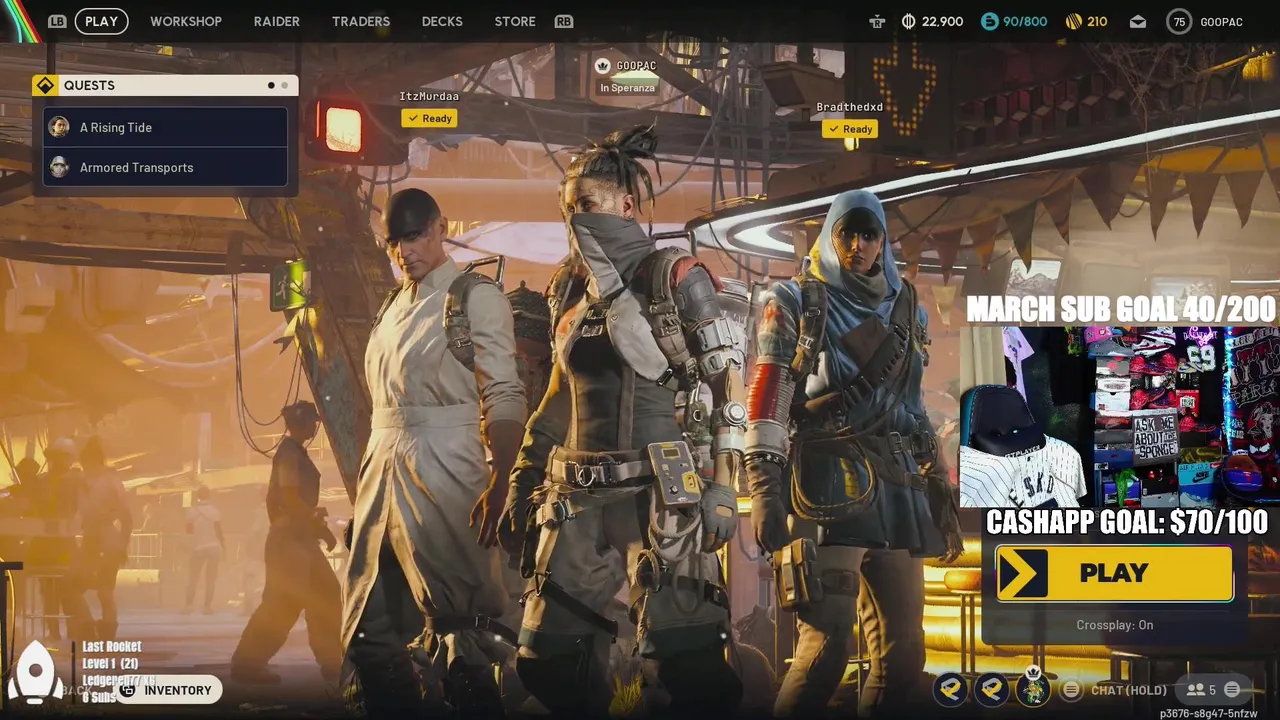Click the yellow striped currency icon
Image resolution: width=1280 pixels, height=720 pixels.
[x=1074, y=21]
